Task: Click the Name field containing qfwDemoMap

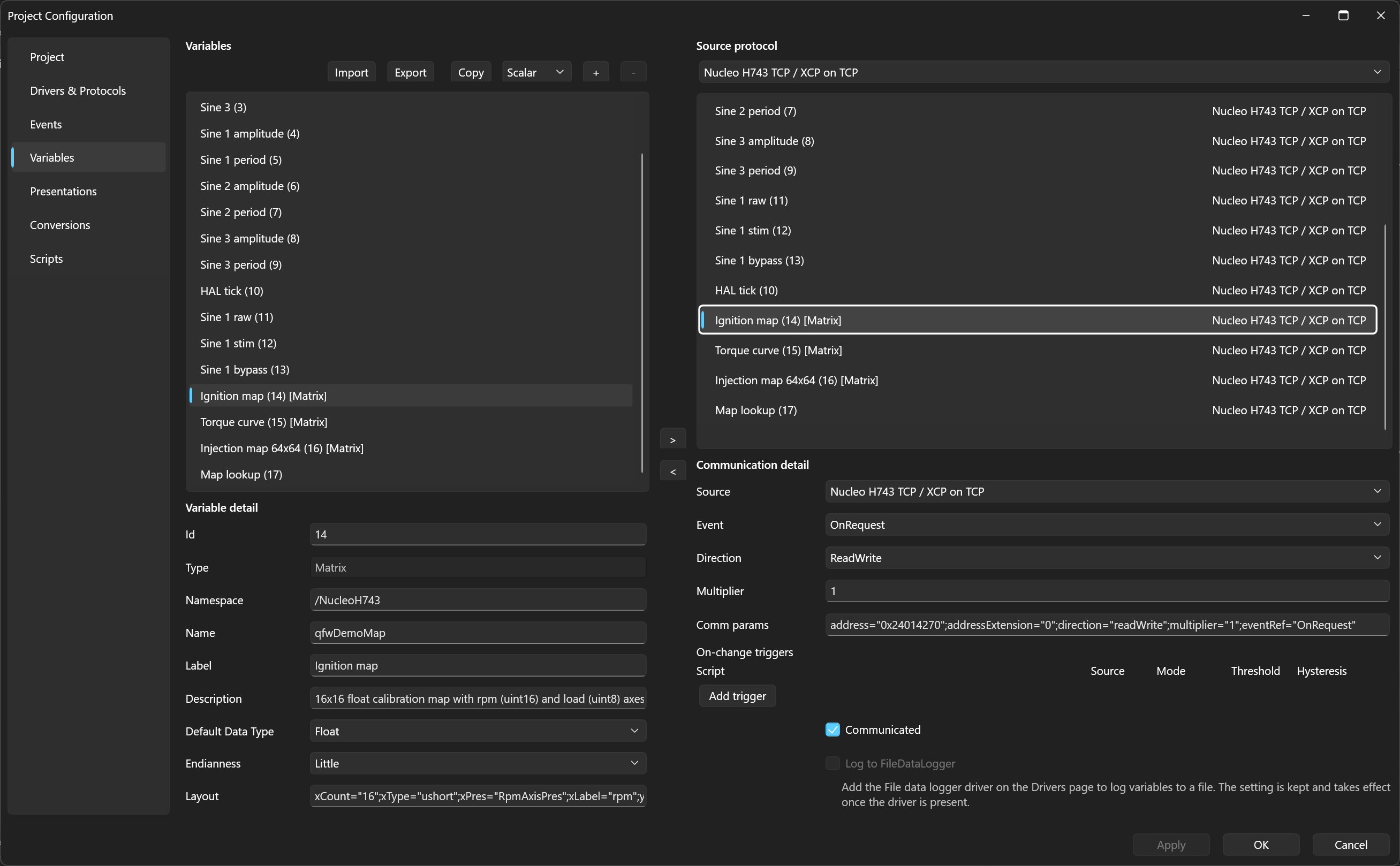Action: point(478,633)
